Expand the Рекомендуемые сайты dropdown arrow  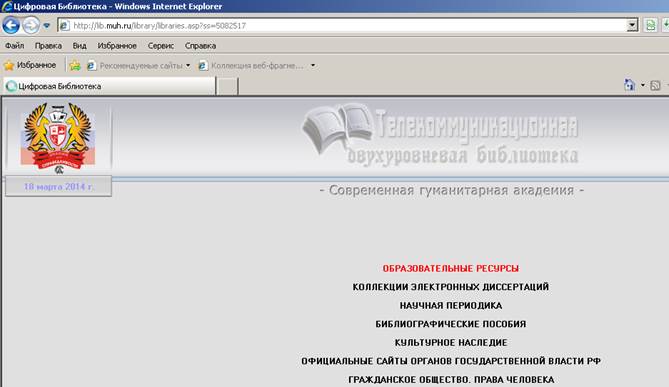point(188,65)
